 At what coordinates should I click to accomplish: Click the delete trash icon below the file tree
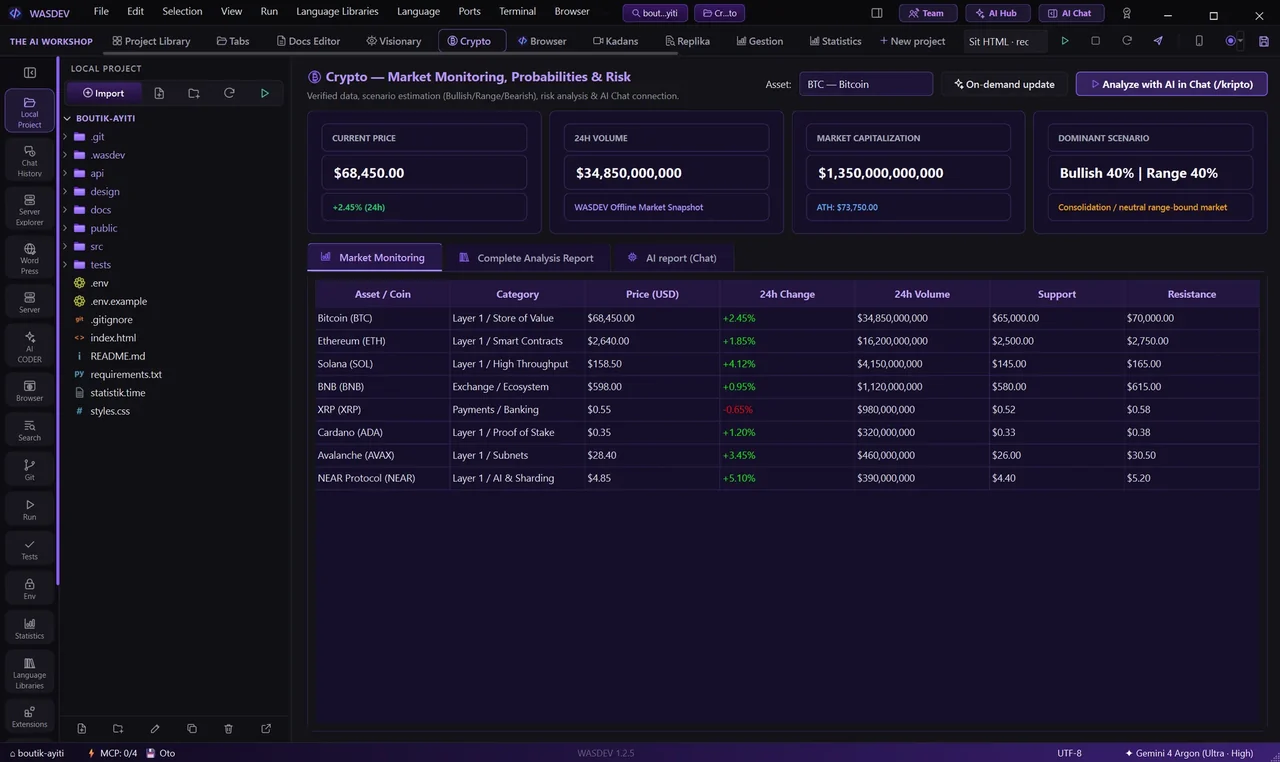coord(229,729)
